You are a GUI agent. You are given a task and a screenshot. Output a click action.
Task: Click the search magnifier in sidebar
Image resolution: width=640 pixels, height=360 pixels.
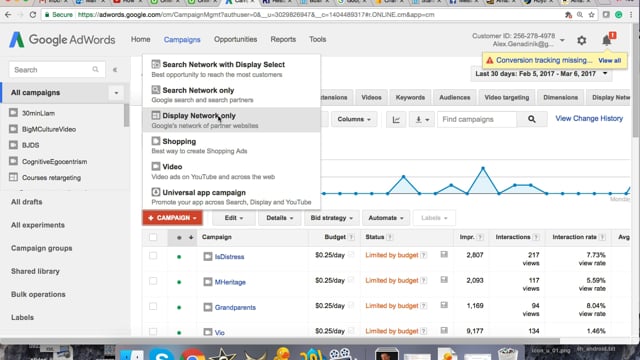[x=95, y=69]
